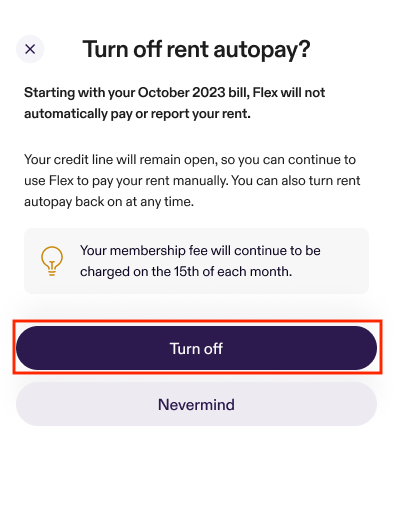Close the dialog with the X icon

[30, 49]
